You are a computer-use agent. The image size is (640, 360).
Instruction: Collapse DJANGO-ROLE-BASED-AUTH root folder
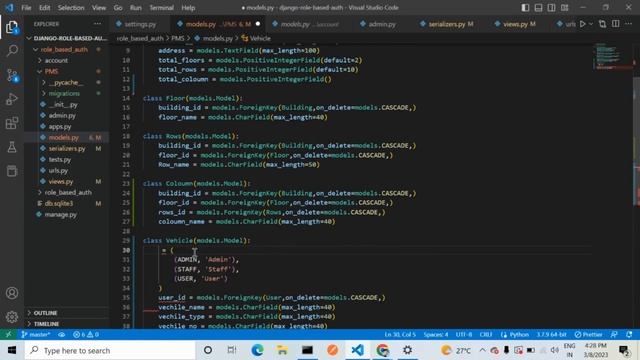pyautogui.click(x=68, y=38)
